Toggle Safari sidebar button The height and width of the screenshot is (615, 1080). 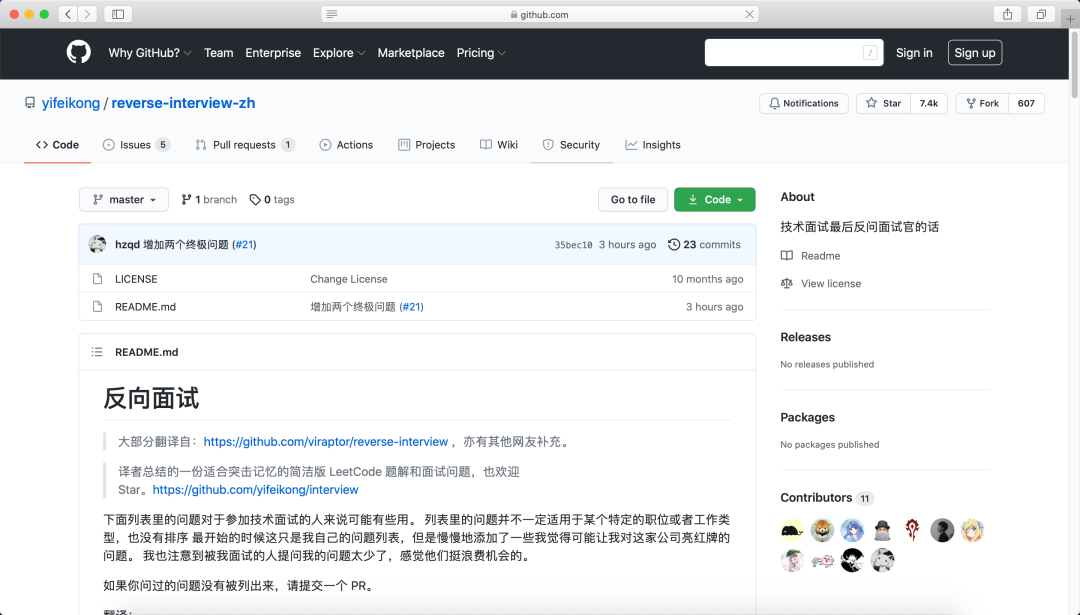[118, 14]
